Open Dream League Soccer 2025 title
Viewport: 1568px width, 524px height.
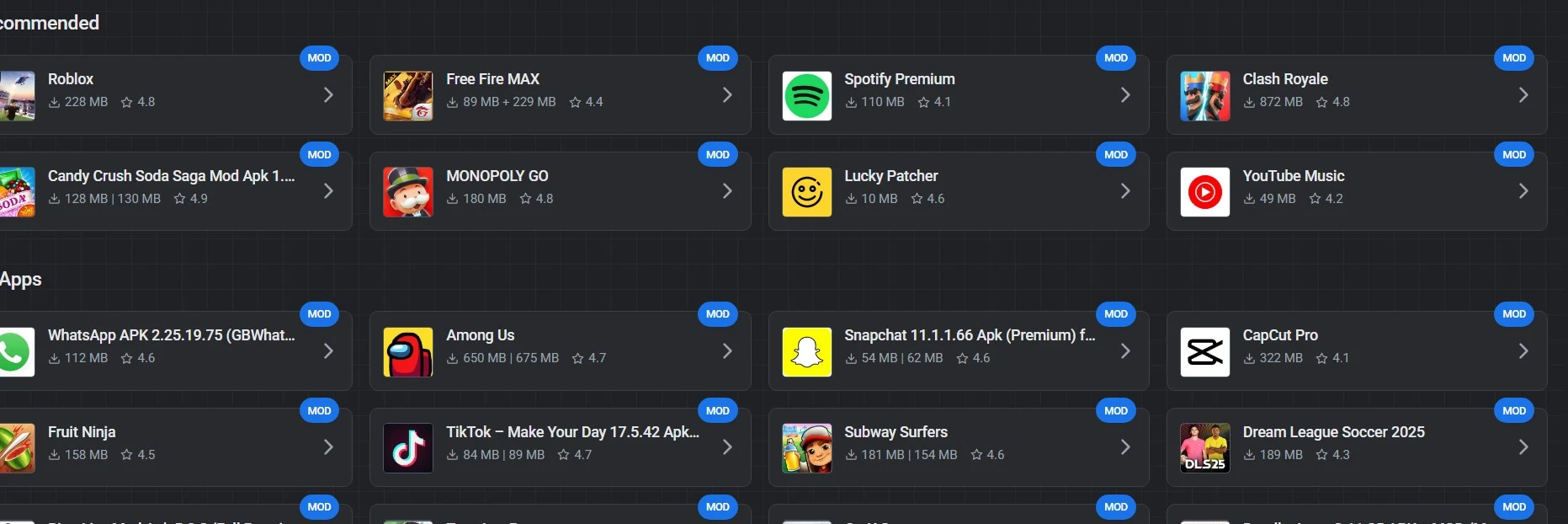click(x=1334, y=432)
